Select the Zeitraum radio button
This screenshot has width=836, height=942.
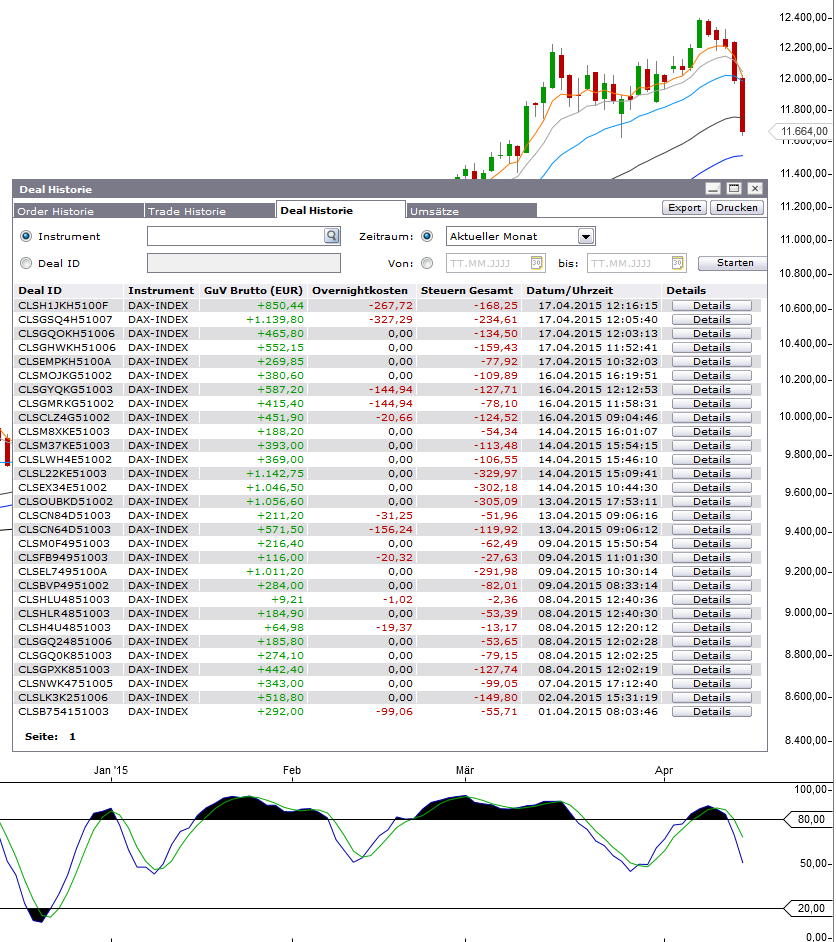(x=427, y=236)
